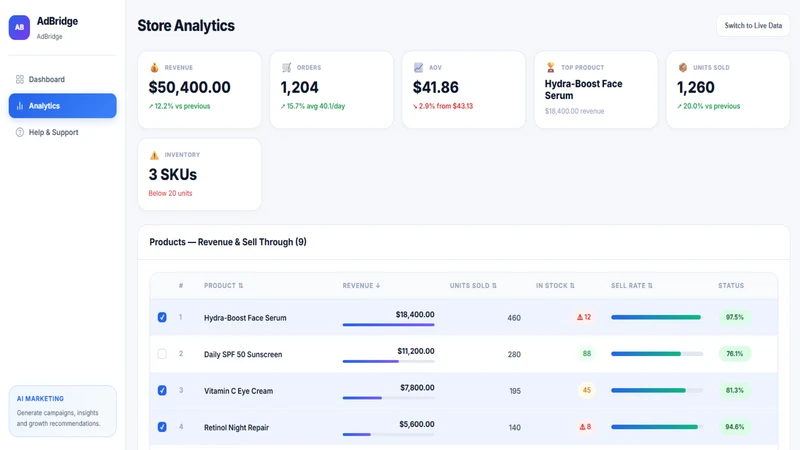The width and height of the screenshot is (800, 450).
Task: Sort table by In Stock column
Action: [x=555, y=286]
